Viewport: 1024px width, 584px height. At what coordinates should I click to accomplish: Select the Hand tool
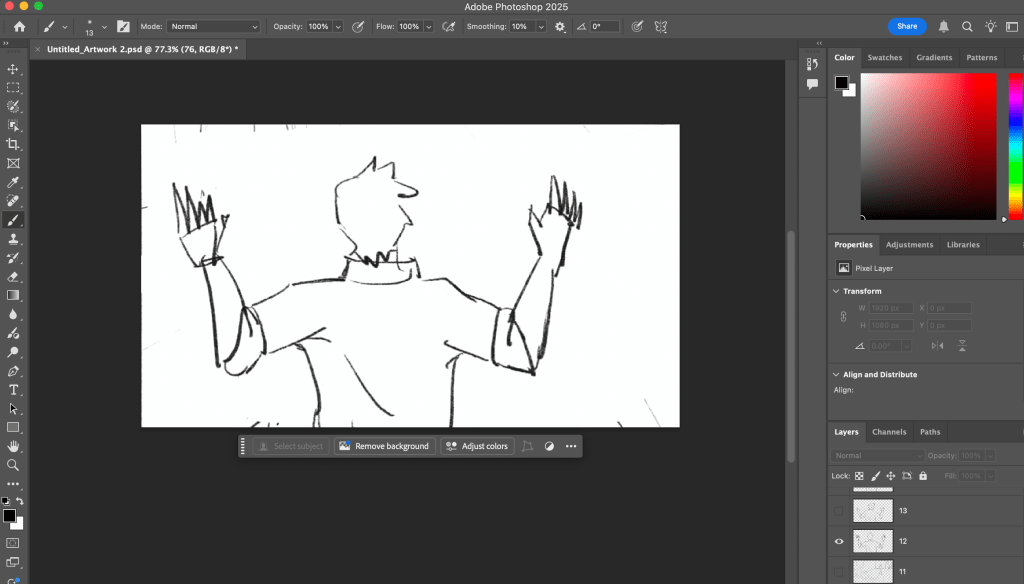tap(13, 446)
